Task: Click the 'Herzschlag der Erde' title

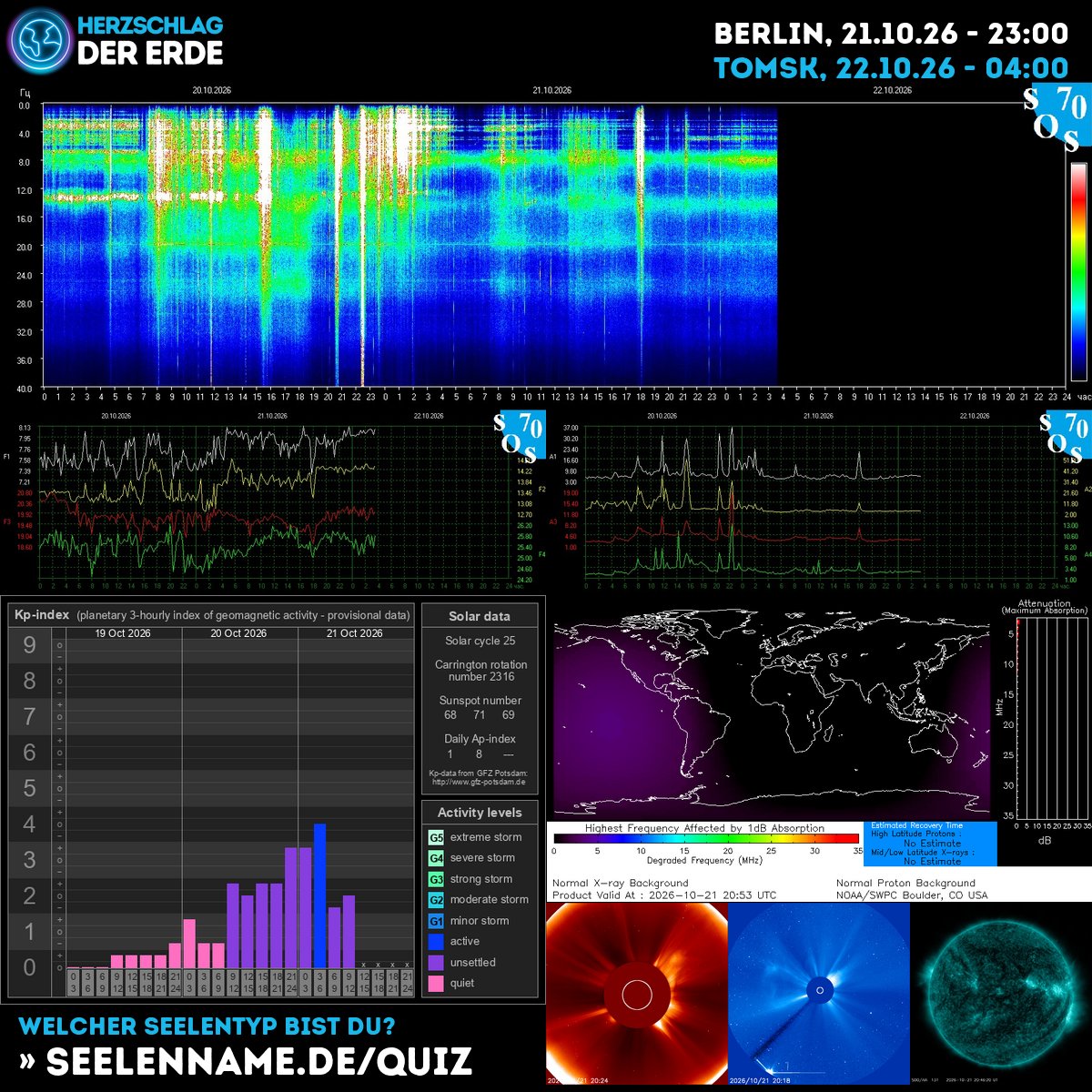Action: [x=150, y=41]
